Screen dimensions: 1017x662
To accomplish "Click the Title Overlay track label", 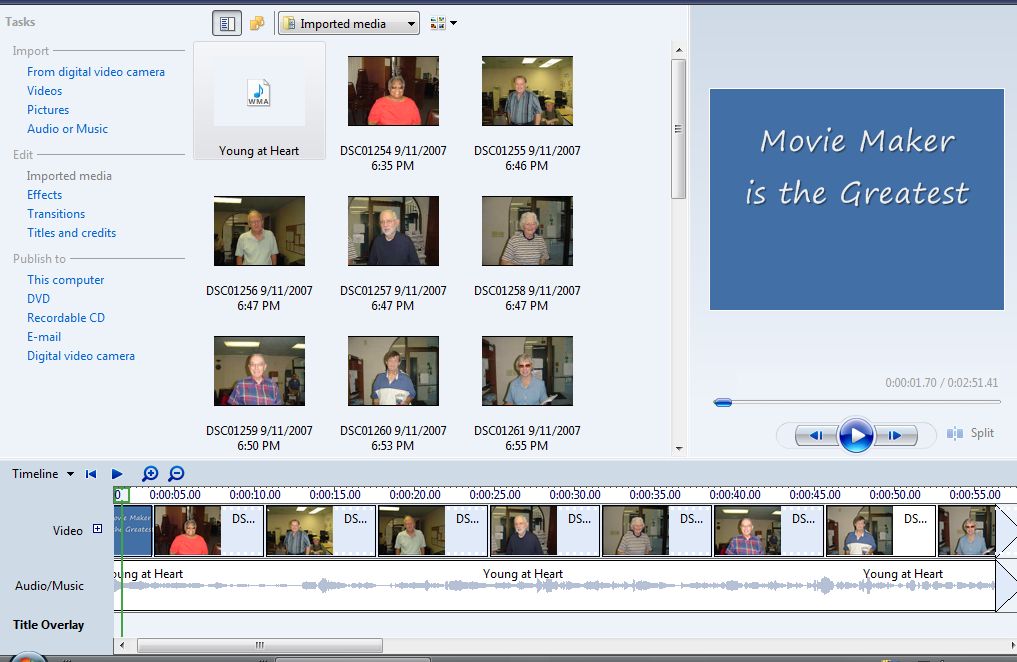I will point(49,625).
